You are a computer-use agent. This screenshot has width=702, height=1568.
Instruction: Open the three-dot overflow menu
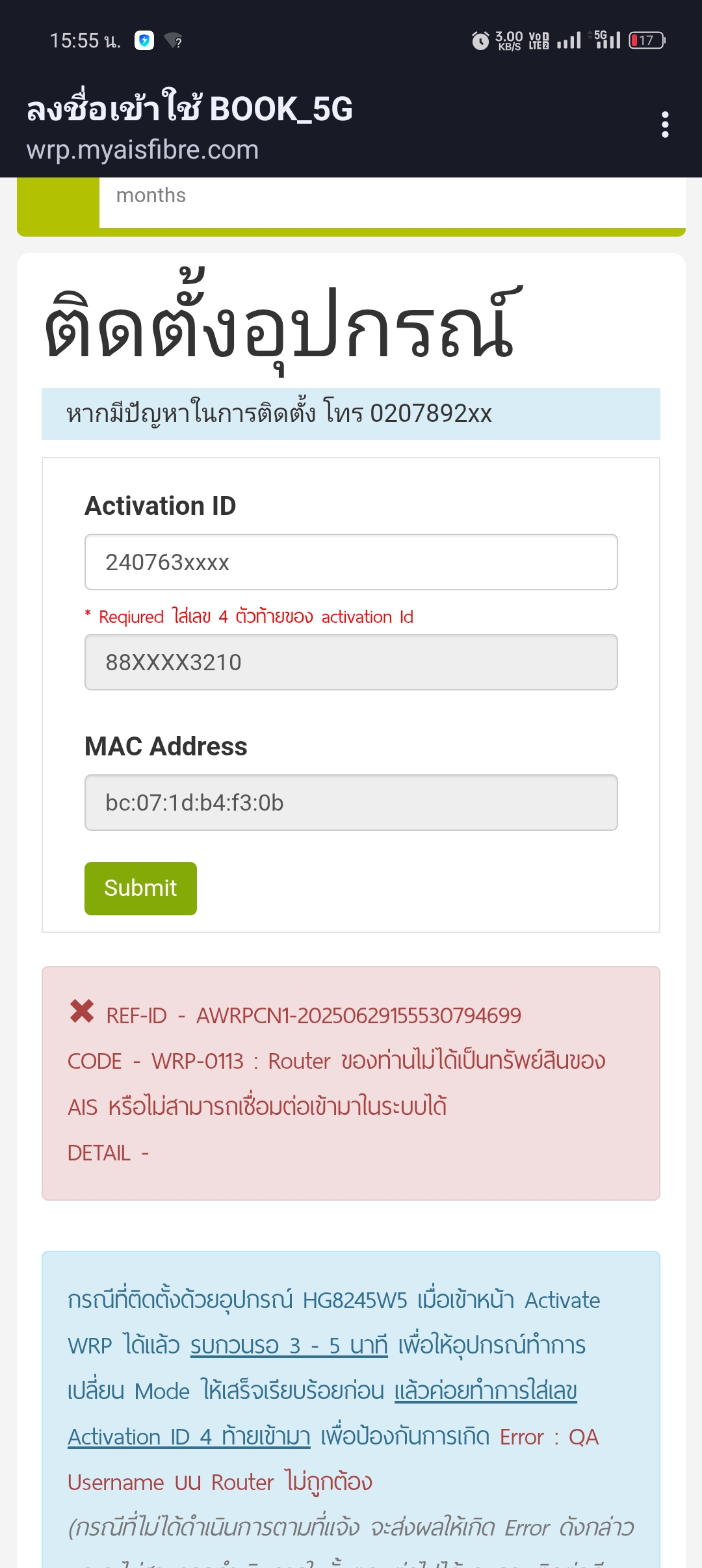664,124
